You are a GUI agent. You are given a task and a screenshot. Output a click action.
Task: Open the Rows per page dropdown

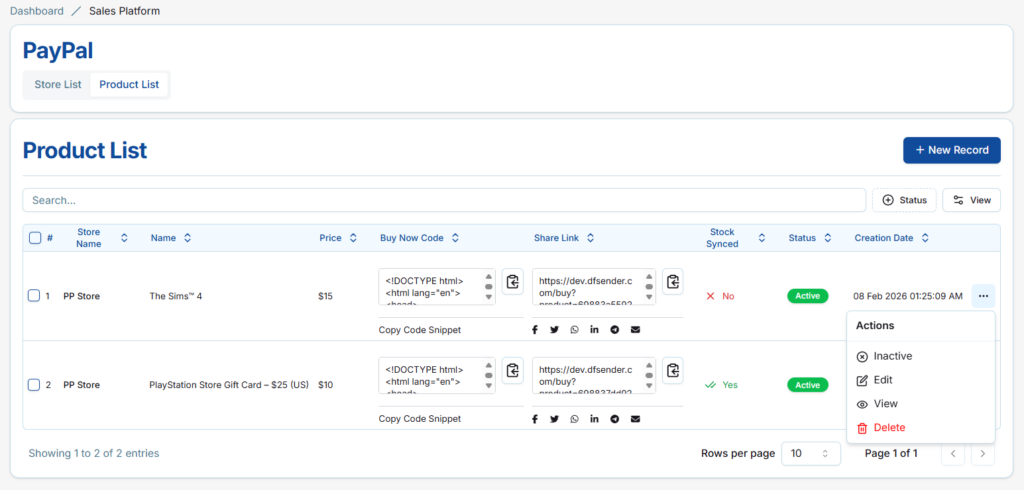810,453
